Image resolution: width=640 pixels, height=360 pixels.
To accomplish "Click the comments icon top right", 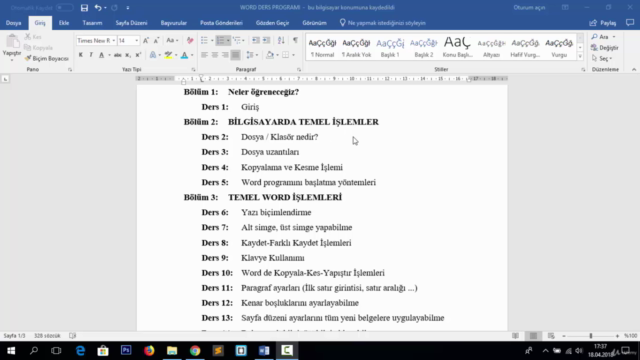I will [x=630, y=23].
